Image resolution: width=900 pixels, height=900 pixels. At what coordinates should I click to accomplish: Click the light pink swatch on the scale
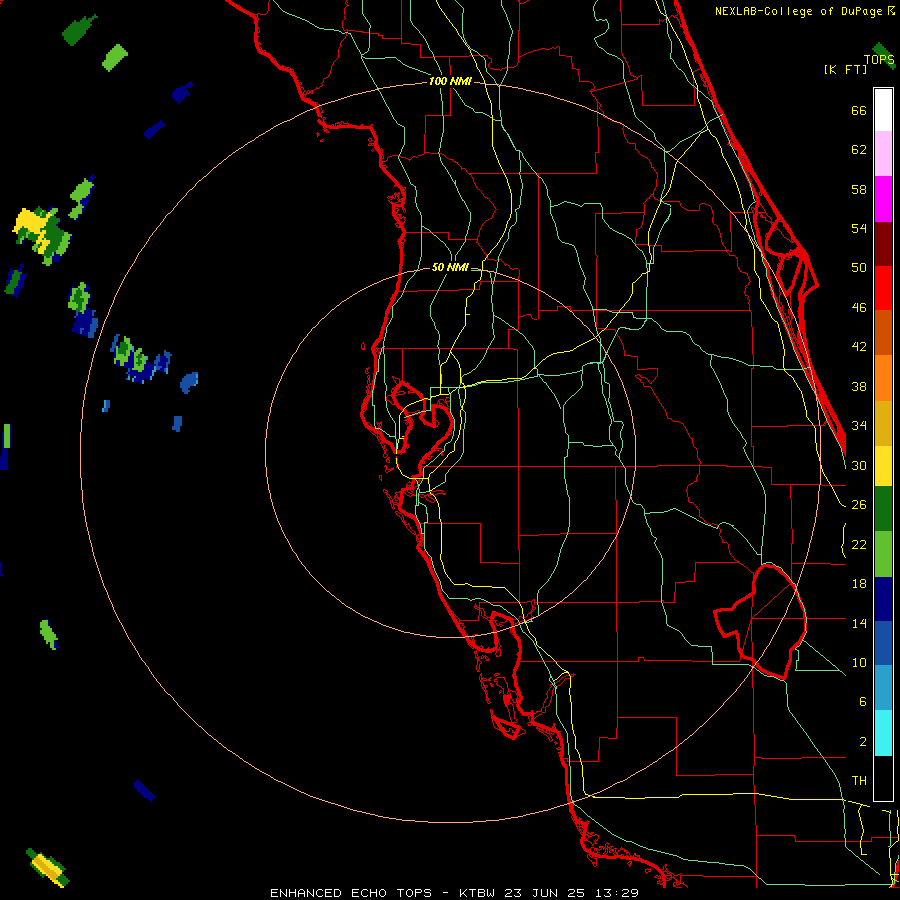(883, 153)
